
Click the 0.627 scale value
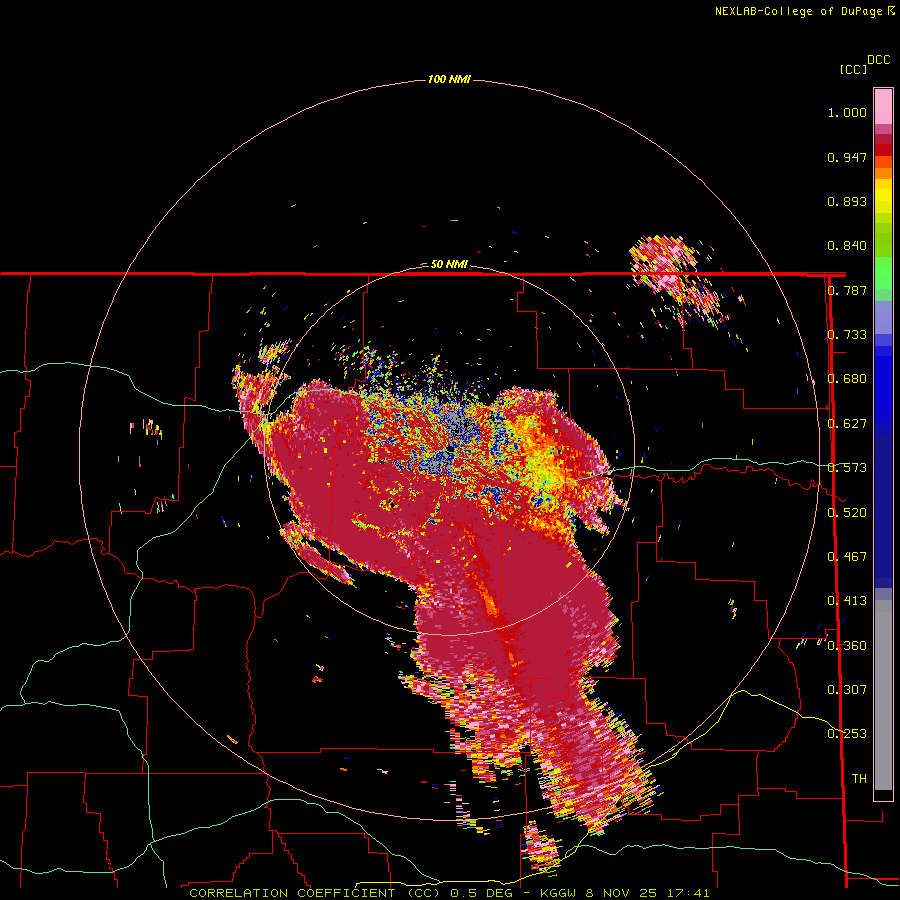click(x=847, y=424)
